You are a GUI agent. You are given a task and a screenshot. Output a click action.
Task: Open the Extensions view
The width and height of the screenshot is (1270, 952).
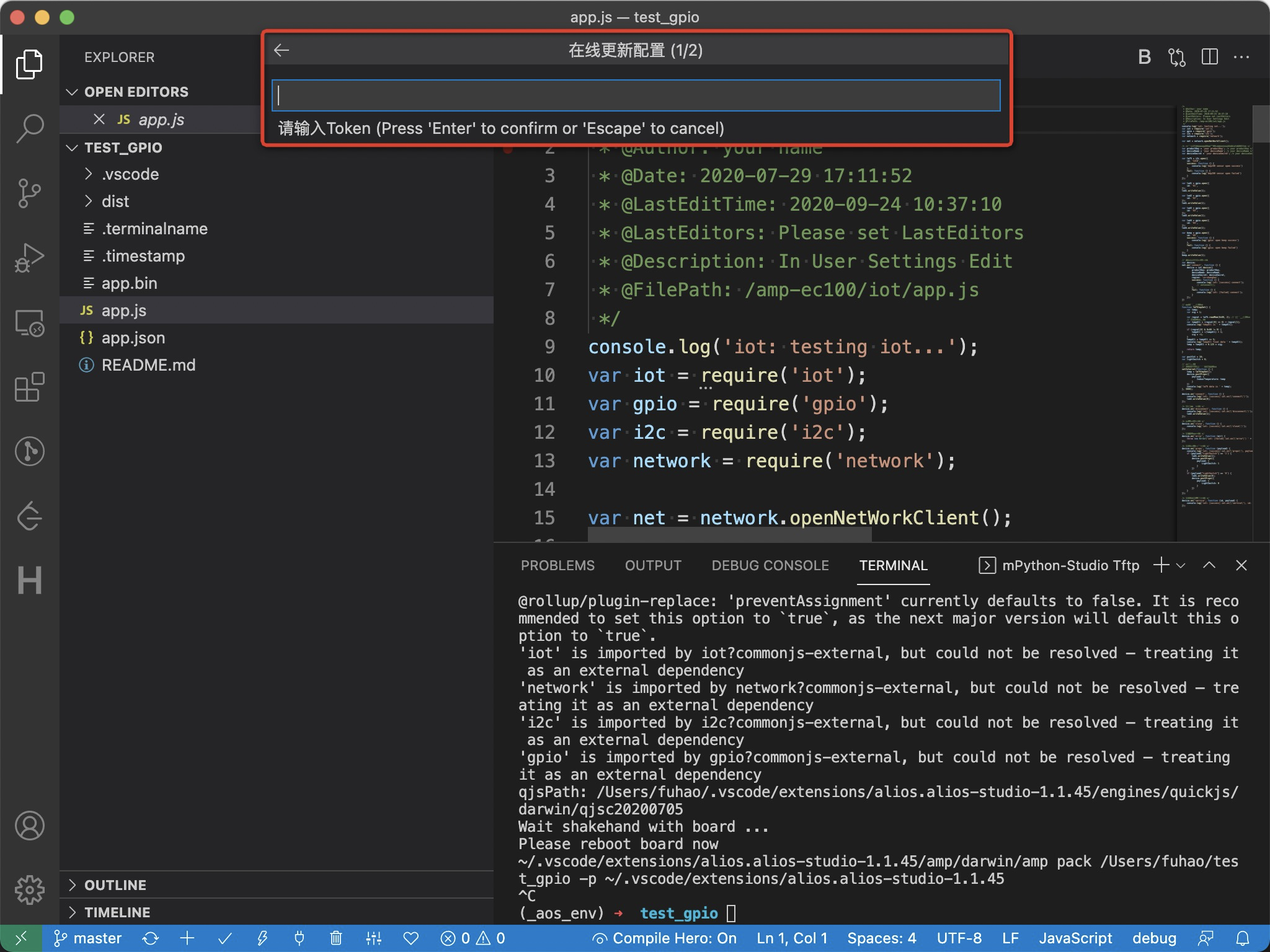coord(29,387)
